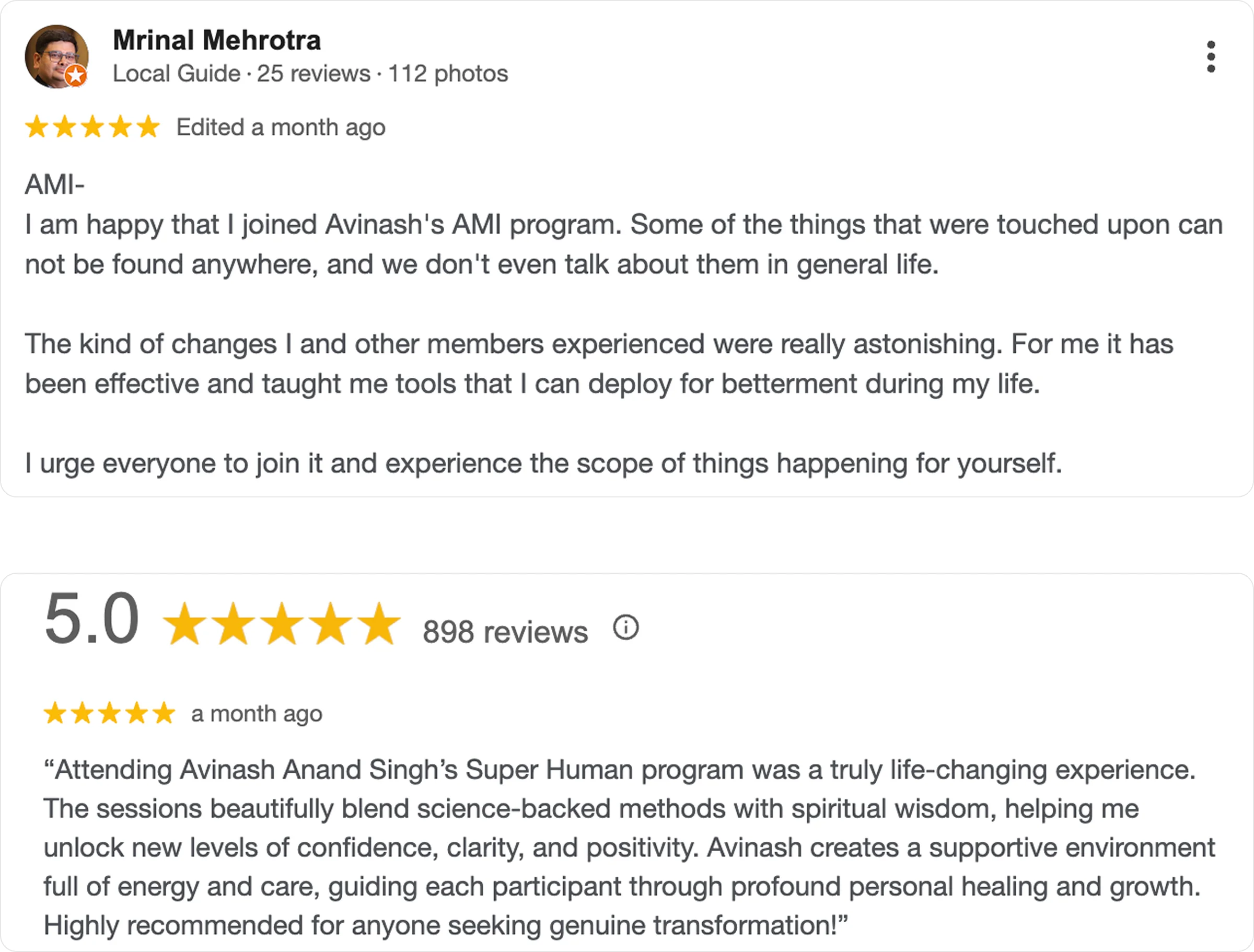Click the '112 photos' reviewer stat

[x=448, y=74]
